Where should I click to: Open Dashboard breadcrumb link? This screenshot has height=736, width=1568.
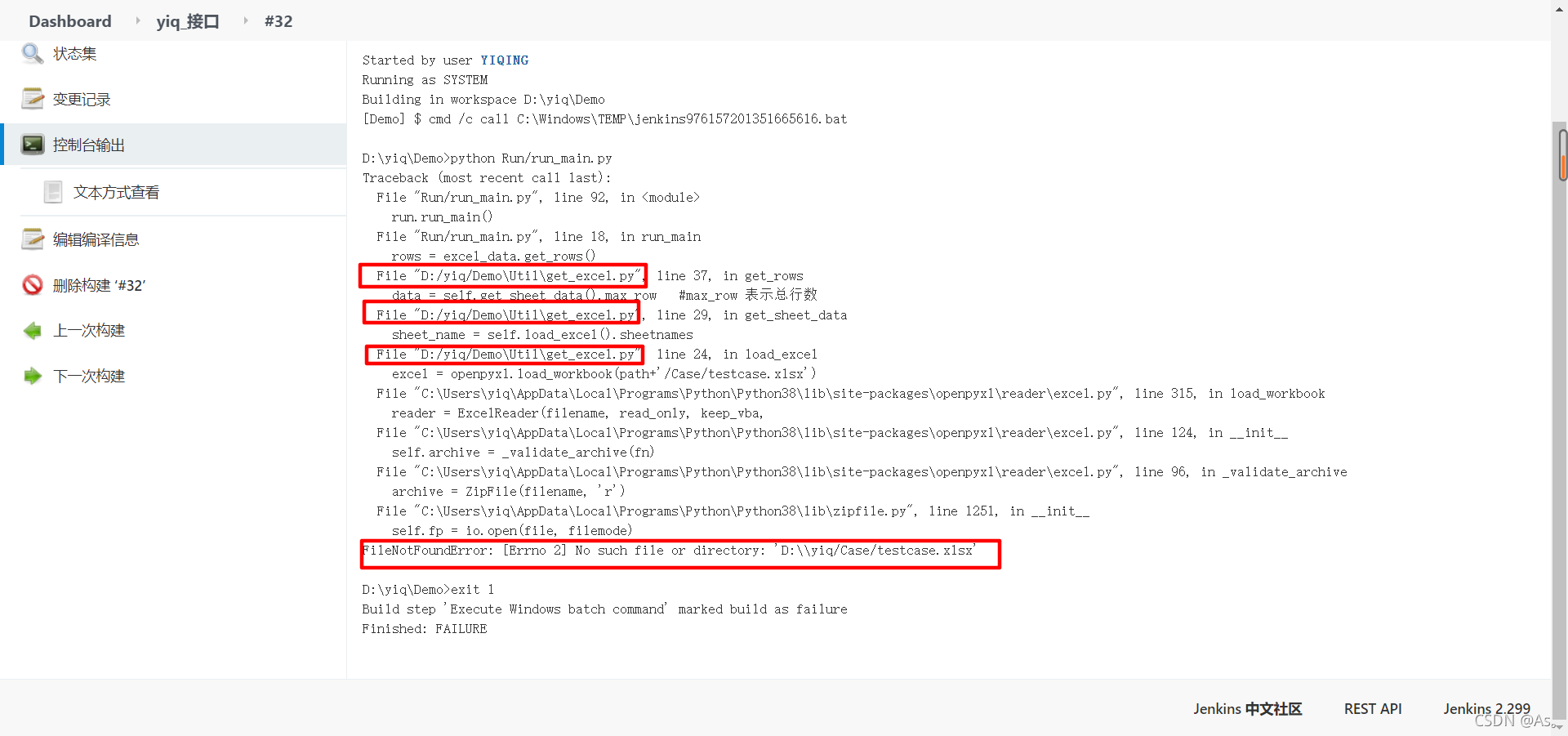coord(70,21)
